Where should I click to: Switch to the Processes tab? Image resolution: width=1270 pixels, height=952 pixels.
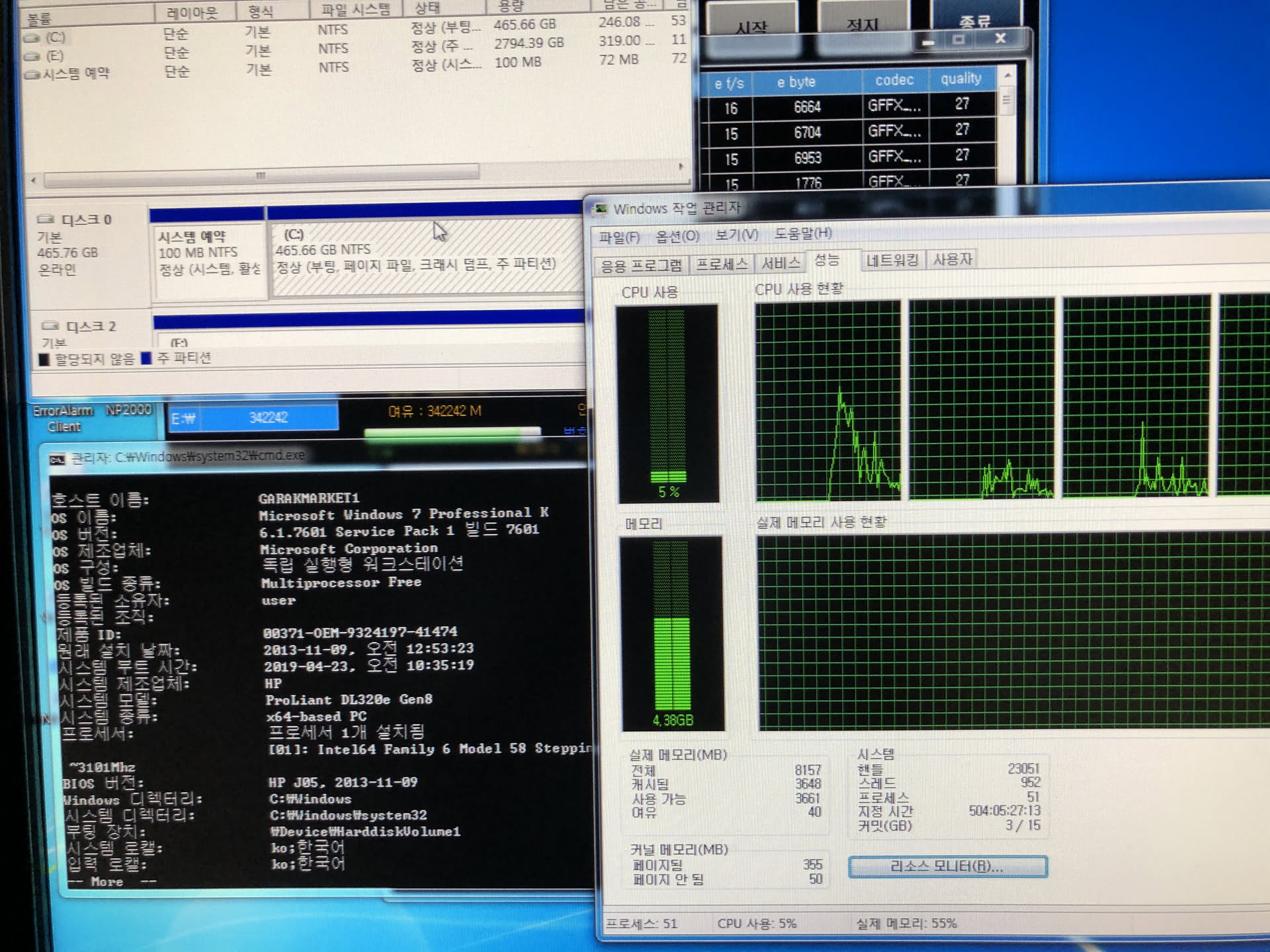click(x=721, y=264)
